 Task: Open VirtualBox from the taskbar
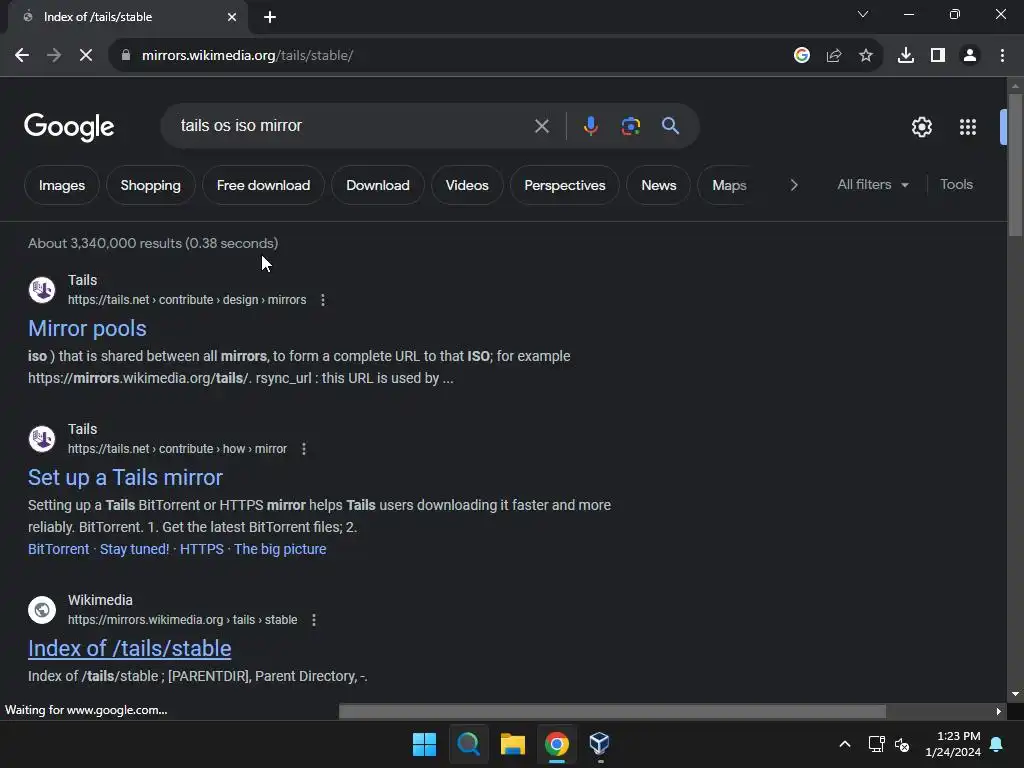[x=600, y=744]
